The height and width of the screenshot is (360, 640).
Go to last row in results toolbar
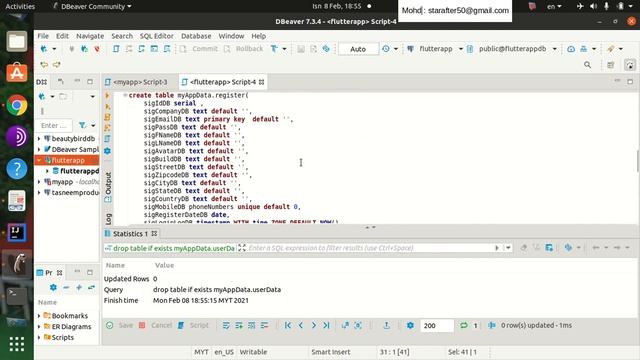pyautogui.click(x=326, y=325)
